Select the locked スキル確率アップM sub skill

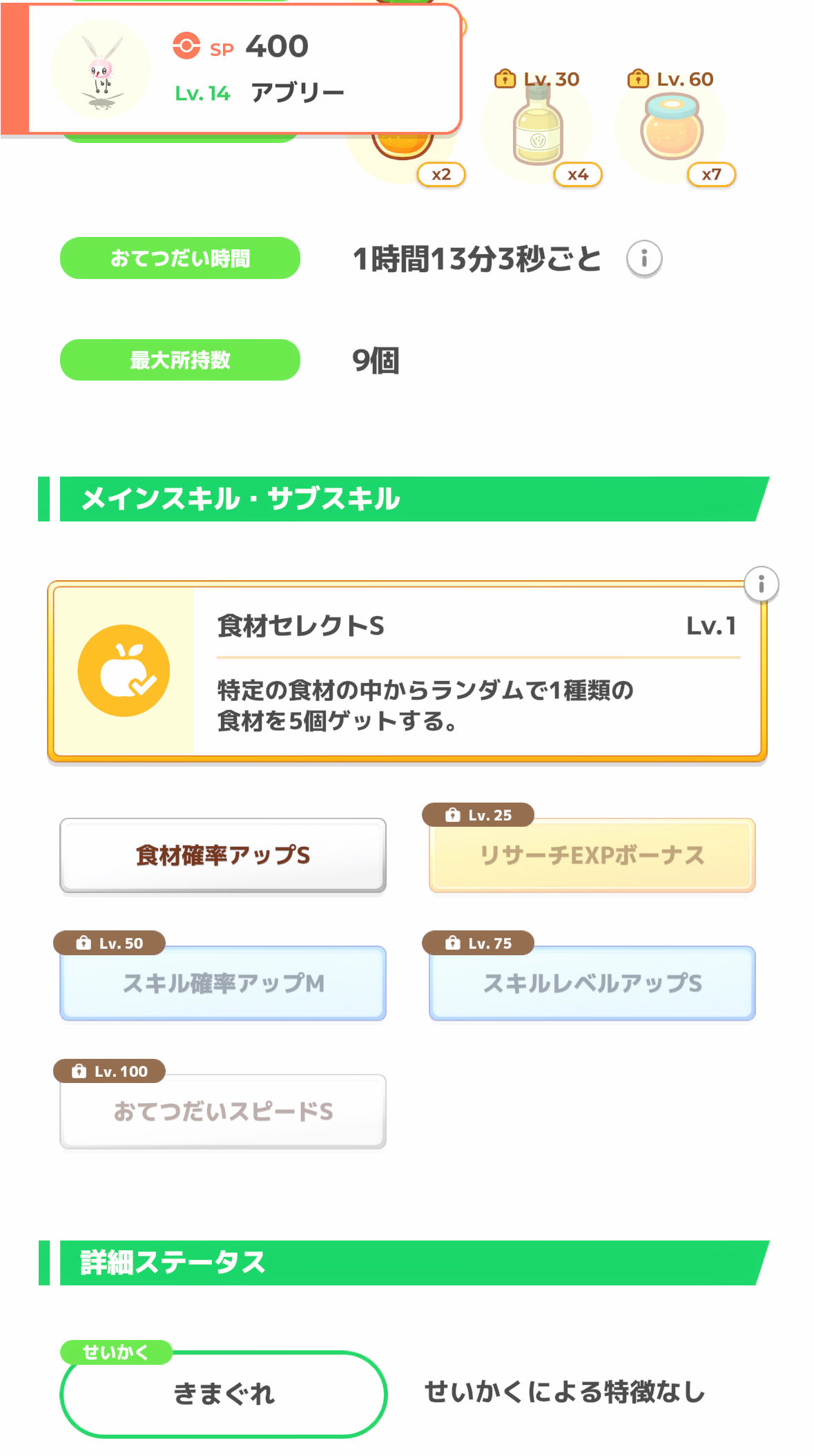pos(223,983)
